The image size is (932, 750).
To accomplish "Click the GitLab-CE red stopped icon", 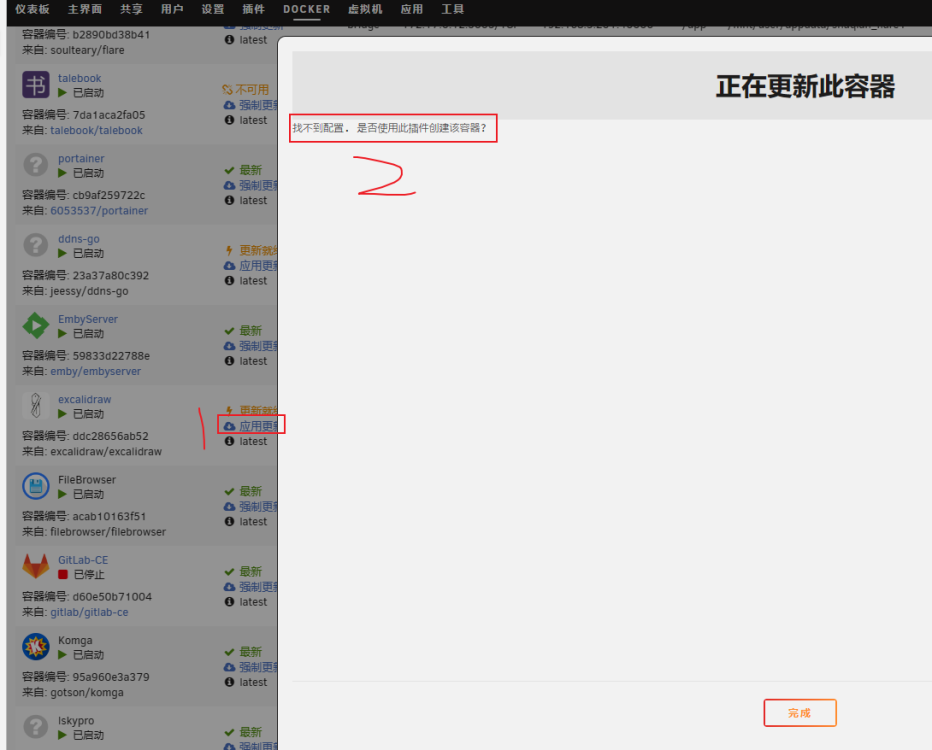I will (62, 574).
